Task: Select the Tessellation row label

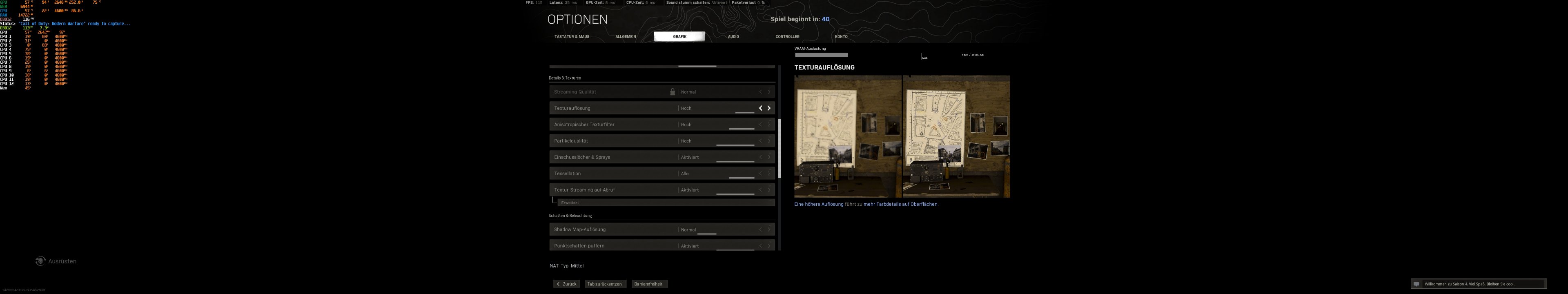Action: click(567, 174)
